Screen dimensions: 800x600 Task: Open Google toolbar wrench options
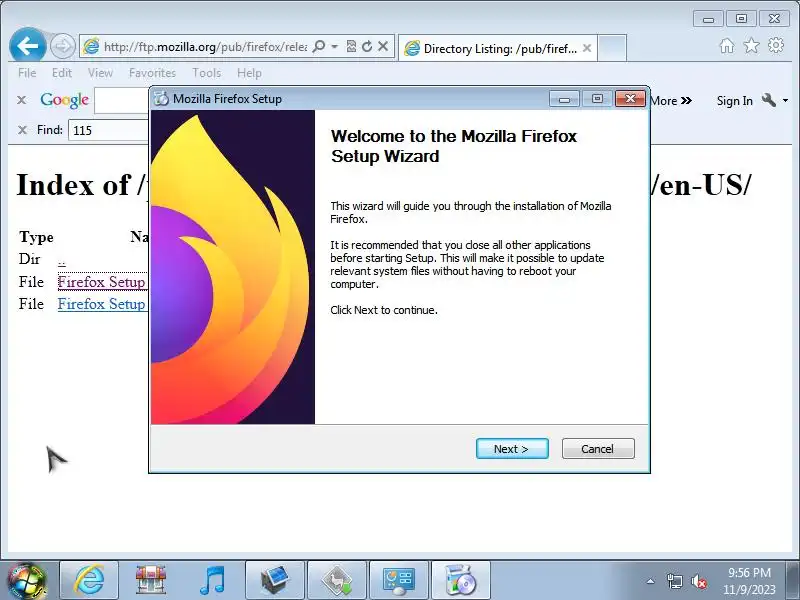click(x=768, y=100)
